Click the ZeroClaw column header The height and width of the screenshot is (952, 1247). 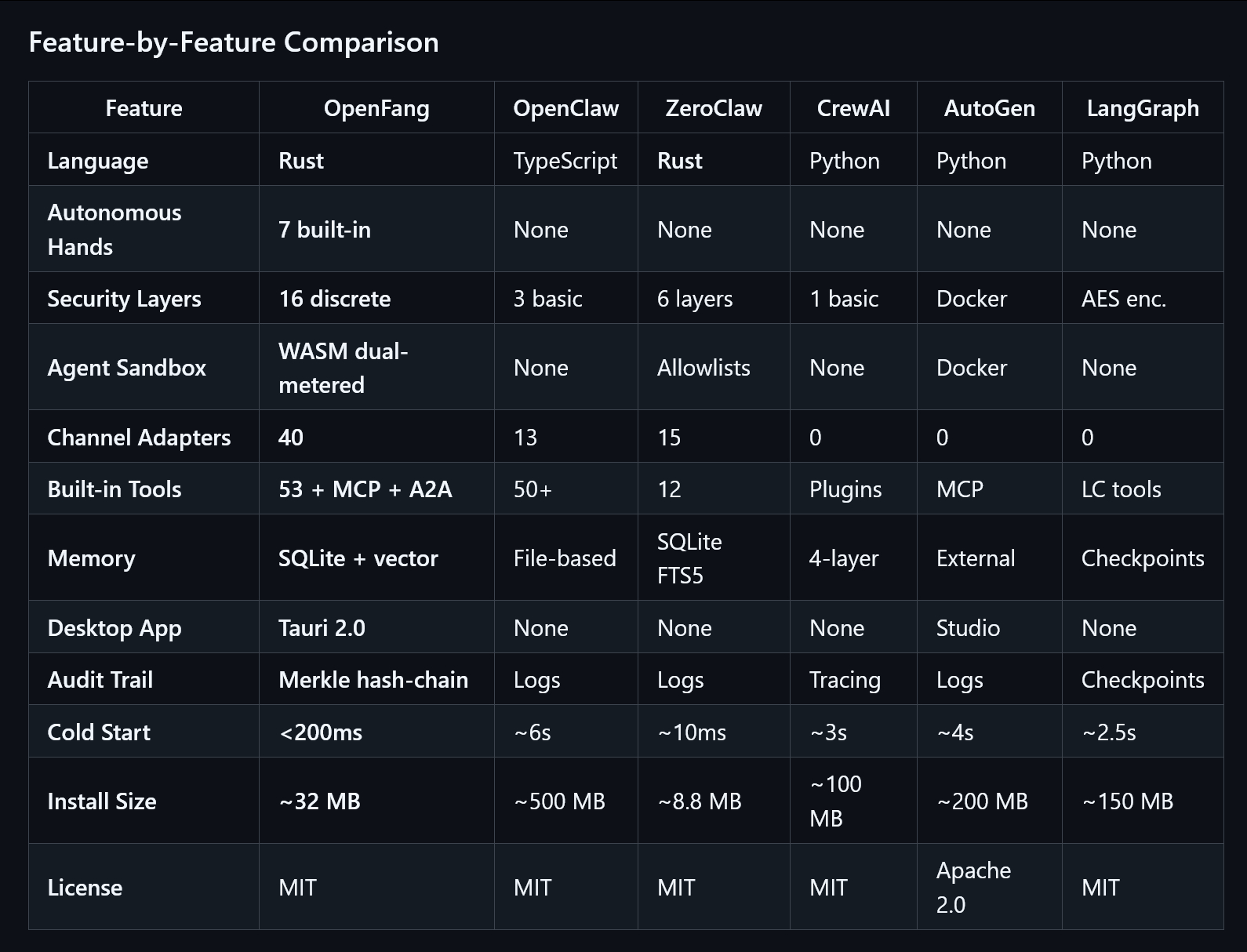click(x=714, y=108)
